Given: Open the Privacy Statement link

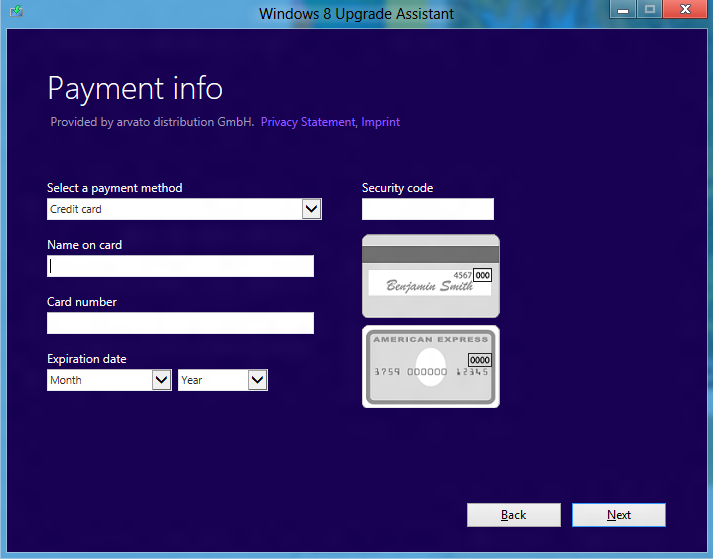Looking at the screenshot, I should point(307,122).
